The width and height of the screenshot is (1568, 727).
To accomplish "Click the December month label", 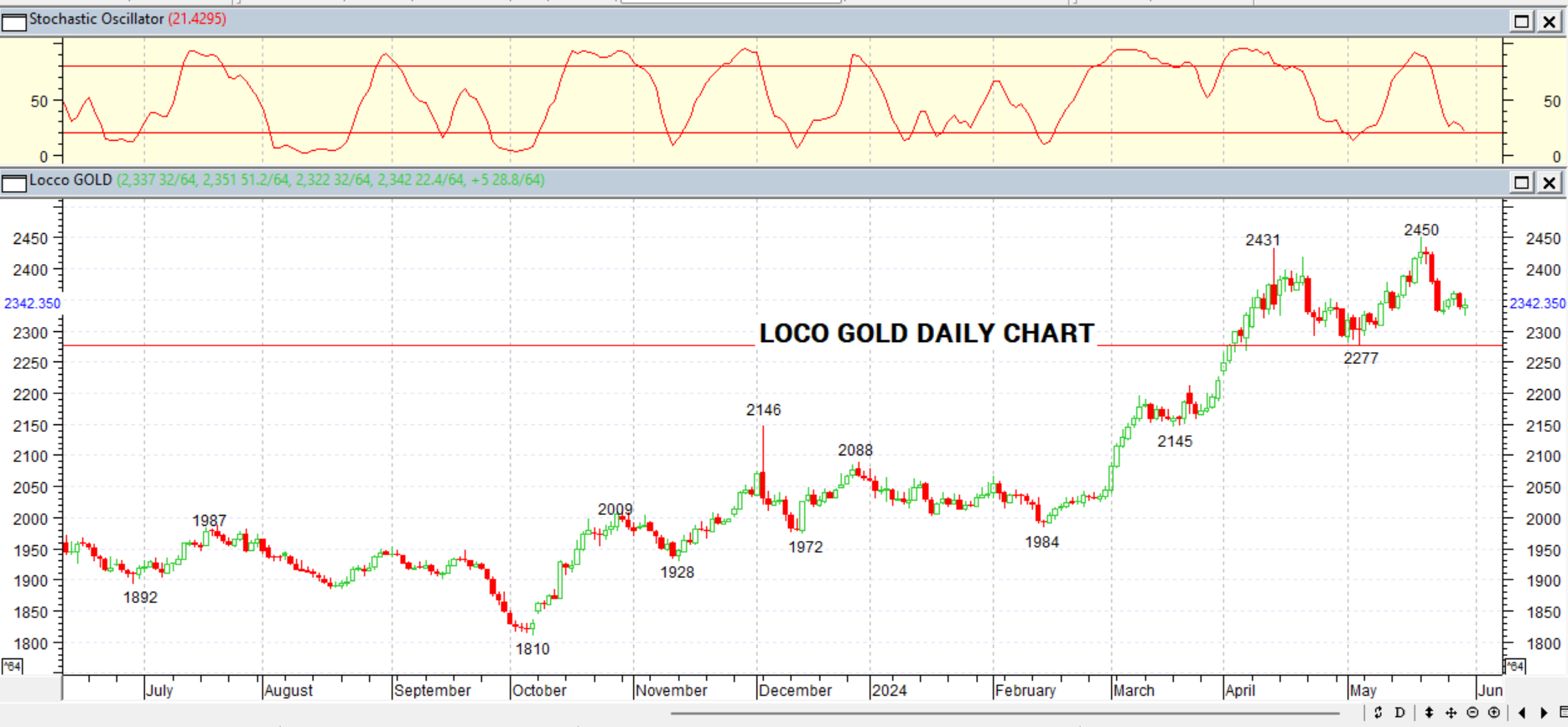I will click(795, 690).
